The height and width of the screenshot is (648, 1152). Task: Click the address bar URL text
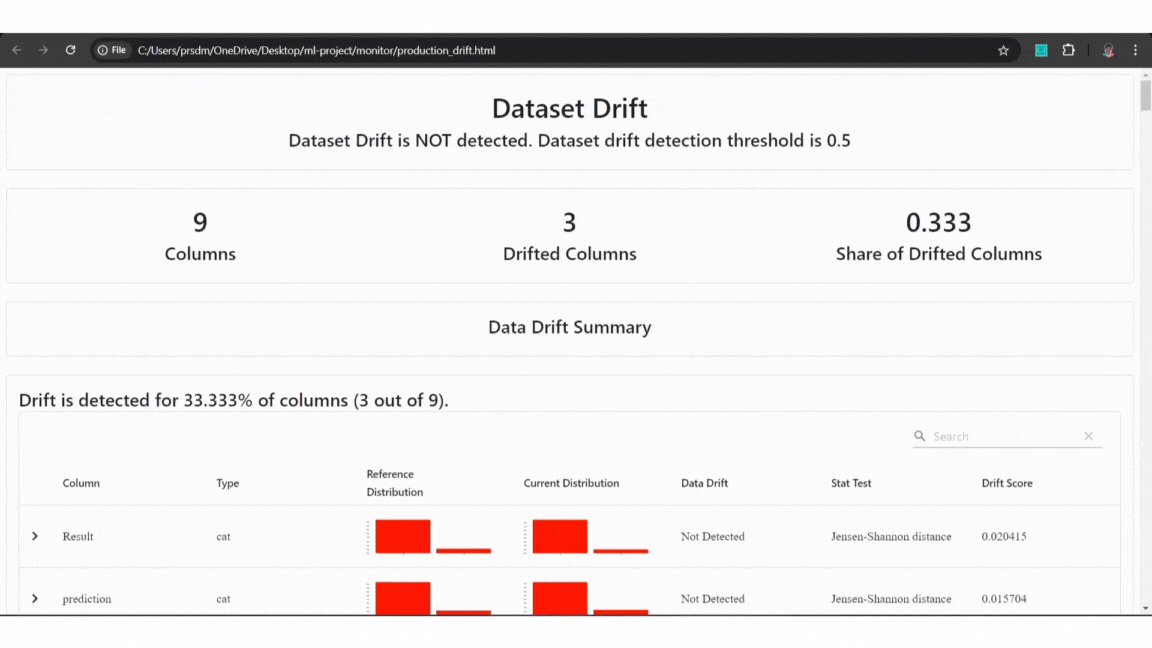[317, 50]
